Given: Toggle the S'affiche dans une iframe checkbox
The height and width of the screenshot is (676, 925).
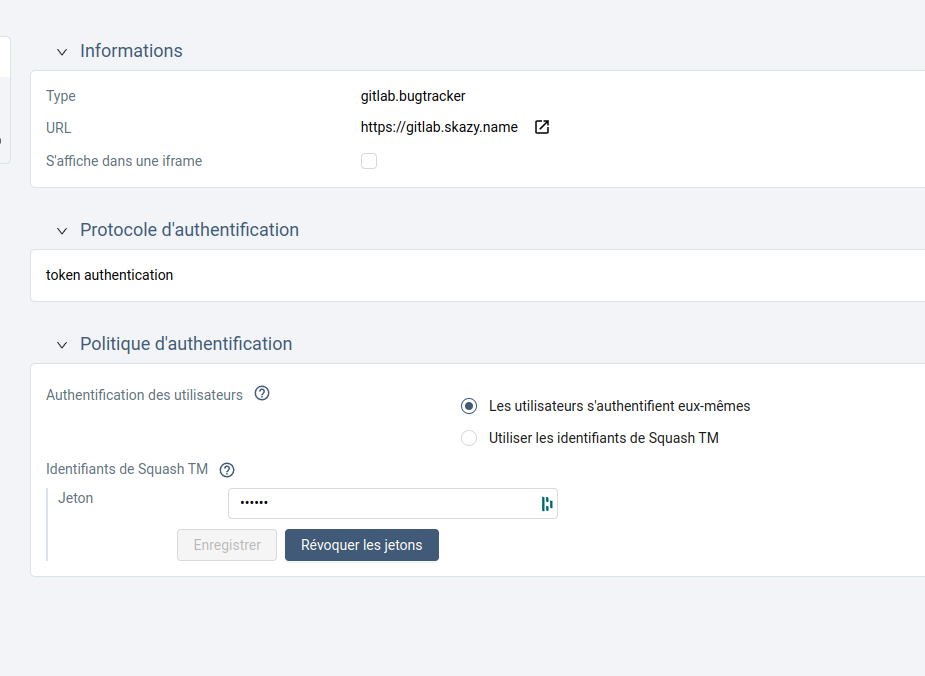Looking at the screenshot, I should tap(369, 161).
